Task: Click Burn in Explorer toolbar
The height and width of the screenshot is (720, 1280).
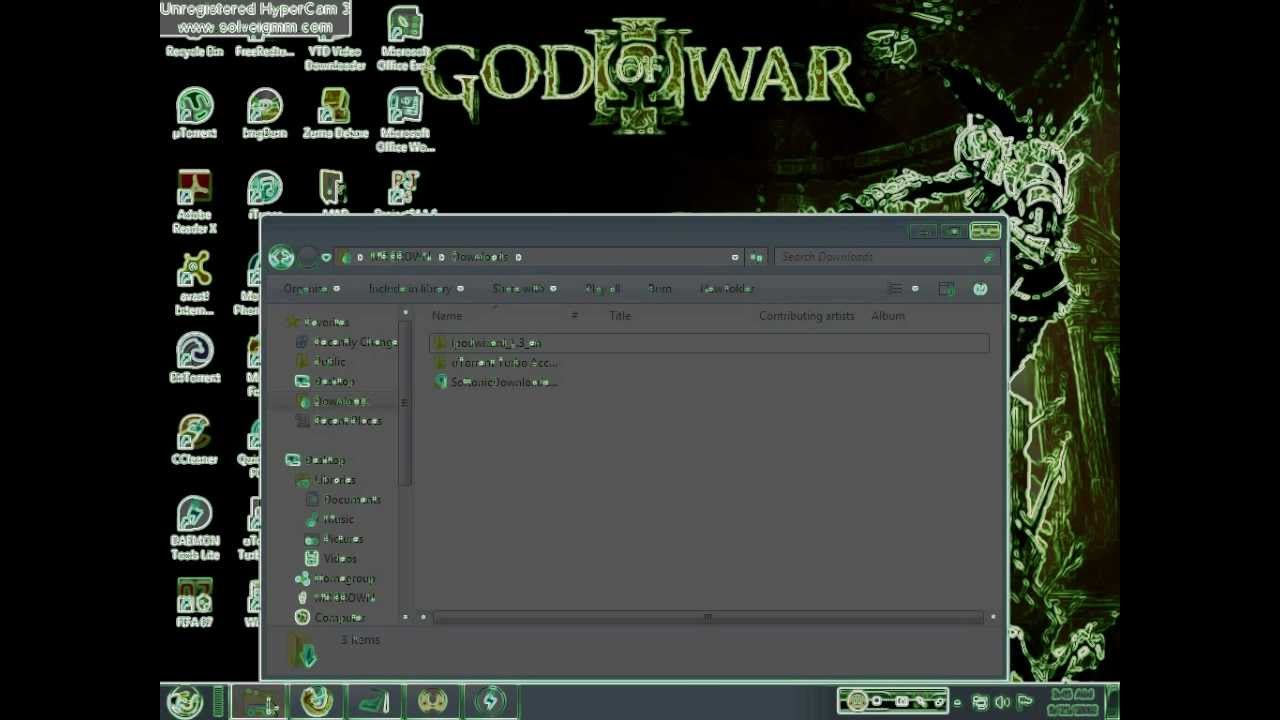Action: tap(659, 289)
